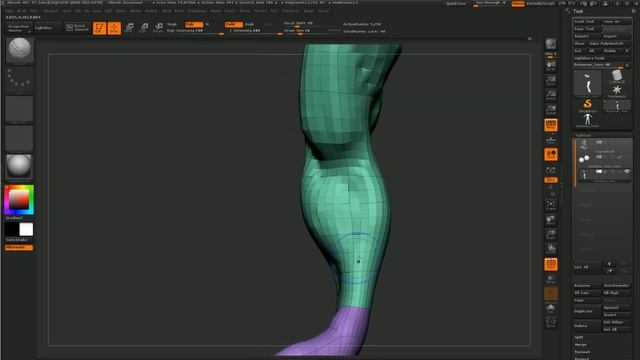Click the Load Tool button

coord(587,22)
